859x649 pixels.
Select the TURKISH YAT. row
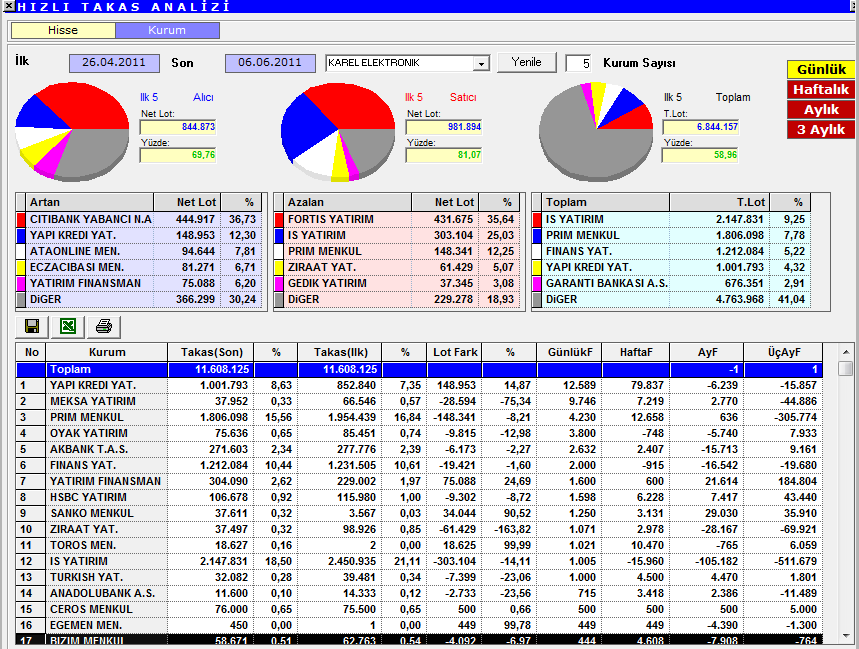click(x=419, y=577)
